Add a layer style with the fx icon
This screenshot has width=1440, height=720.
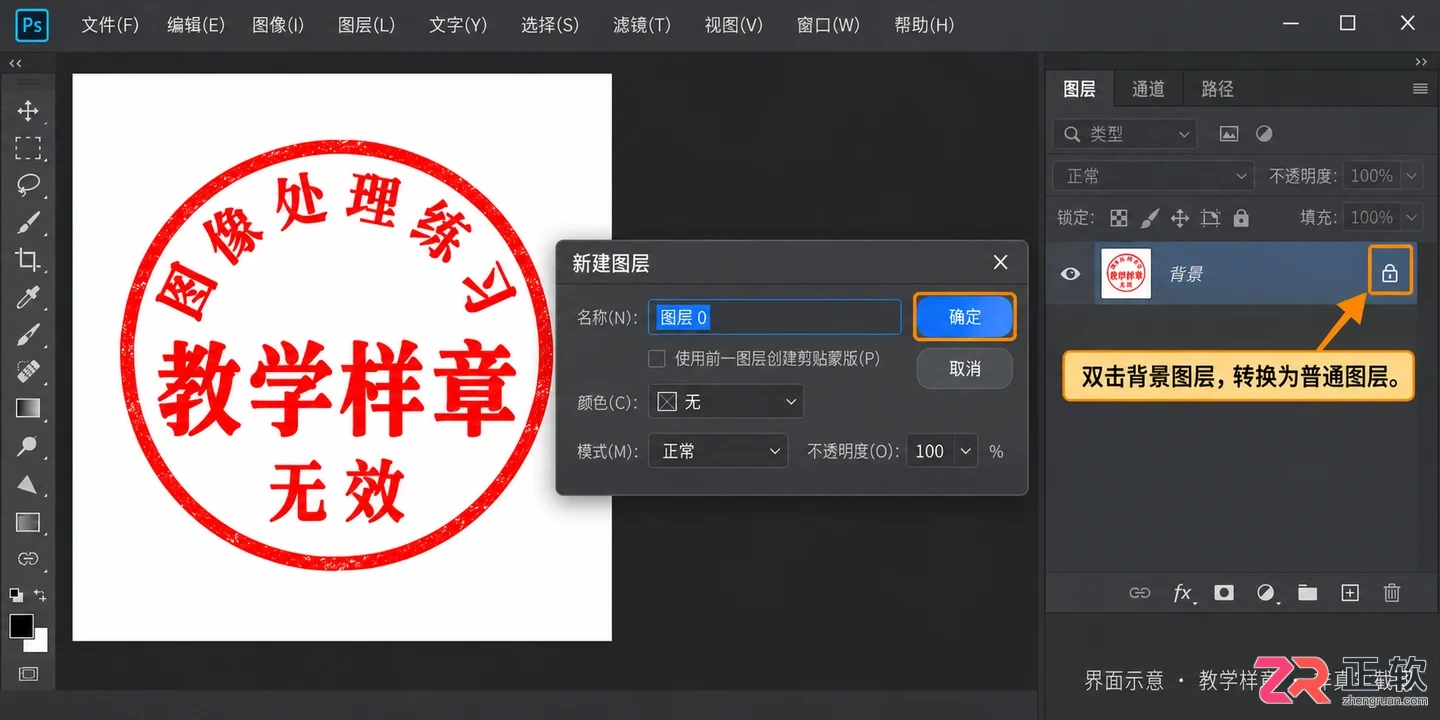tap(1183, 593)
